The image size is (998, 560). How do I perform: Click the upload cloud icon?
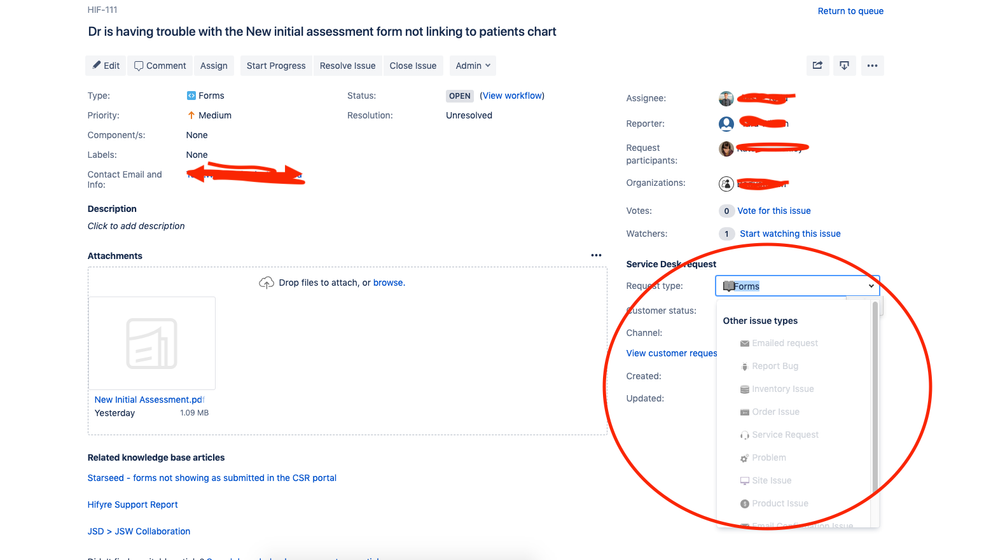click(266, 283)
